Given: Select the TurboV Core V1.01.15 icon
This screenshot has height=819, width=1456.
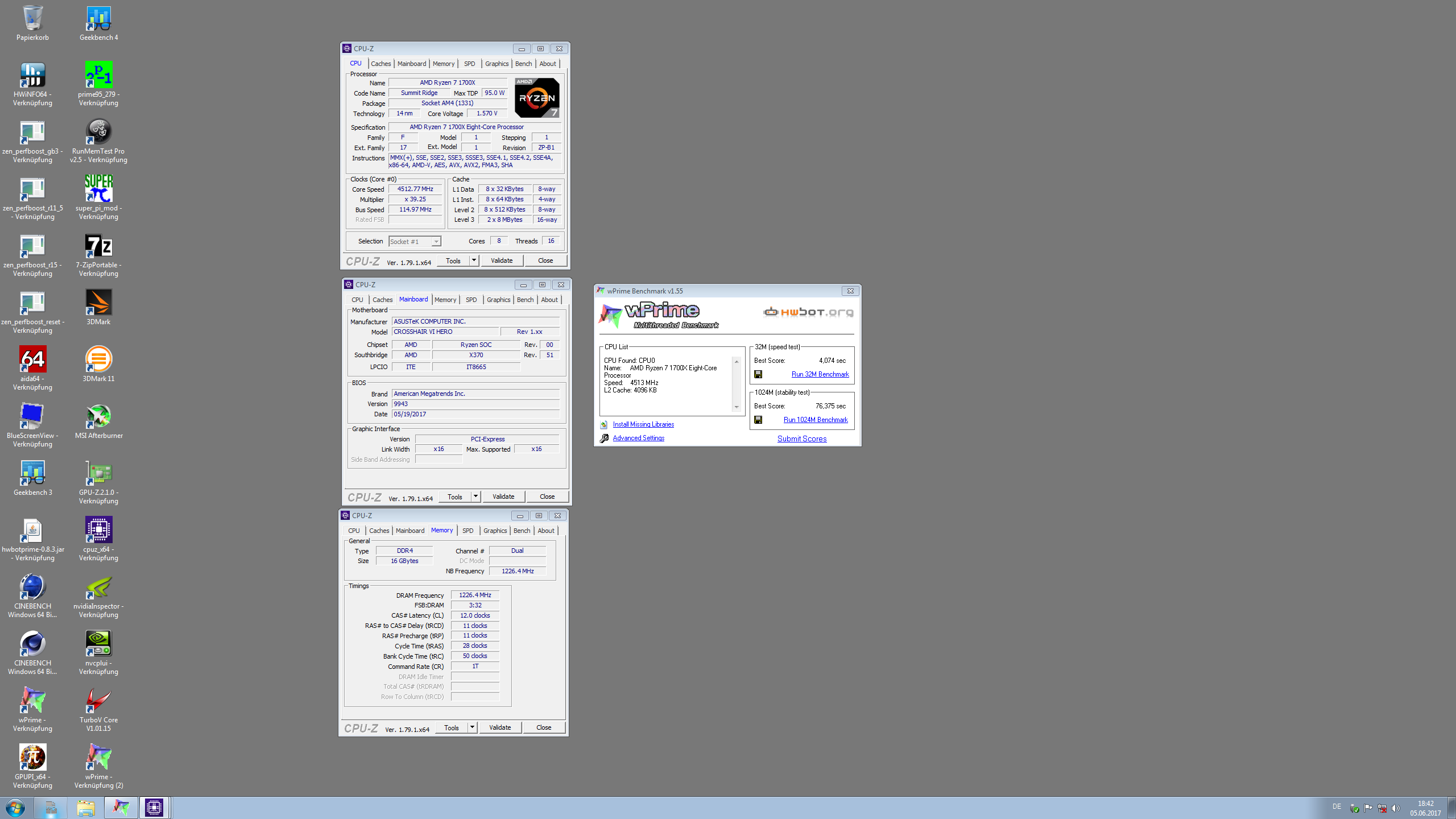Looking at the screenshot, I should tap(98, 710).
